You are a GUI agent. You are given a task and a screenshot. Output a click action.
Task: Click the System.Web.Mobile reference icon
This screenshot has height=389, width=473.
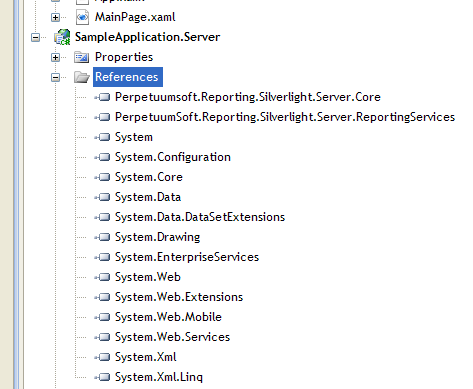102,317
